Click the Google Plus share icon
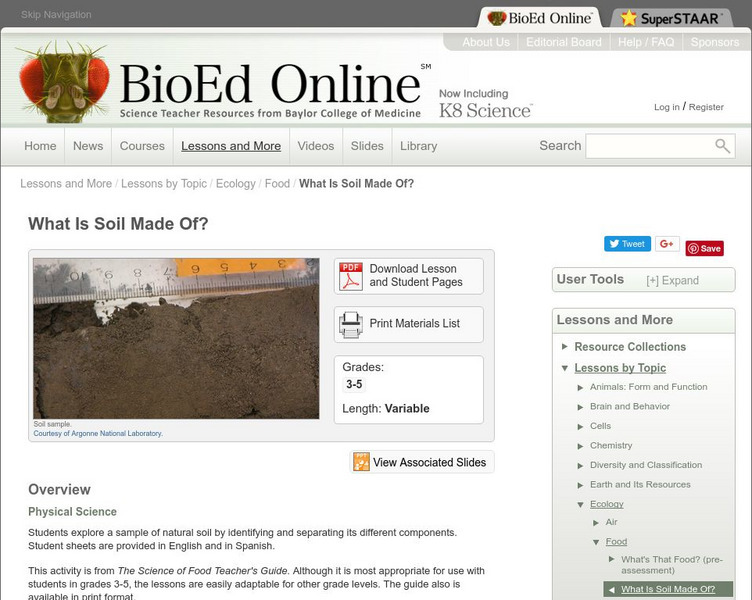Image resolution: width=752 pixels, height=600 pixels. click(667, 244)
